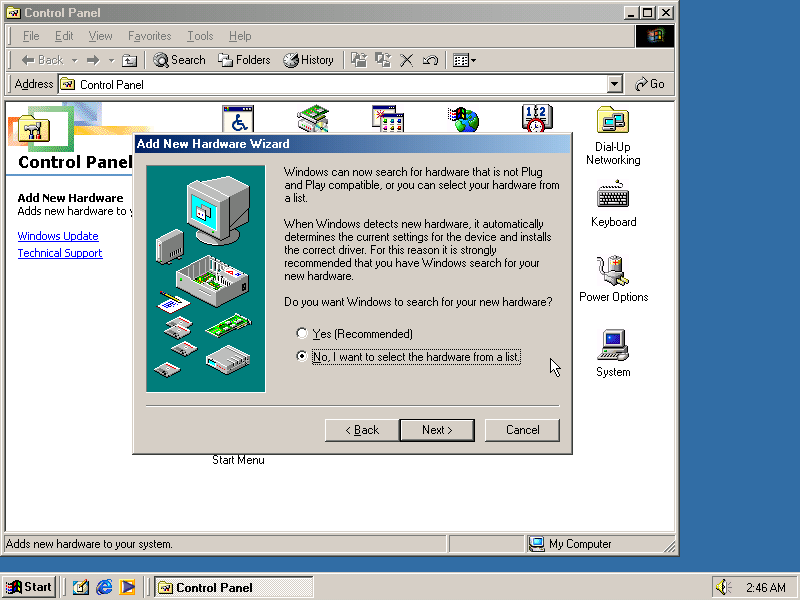Image resolution: width=800 pixels, height=600 pixels.
Task: Toggle the Folders pane in Explorer
Action: pos(244,60)
